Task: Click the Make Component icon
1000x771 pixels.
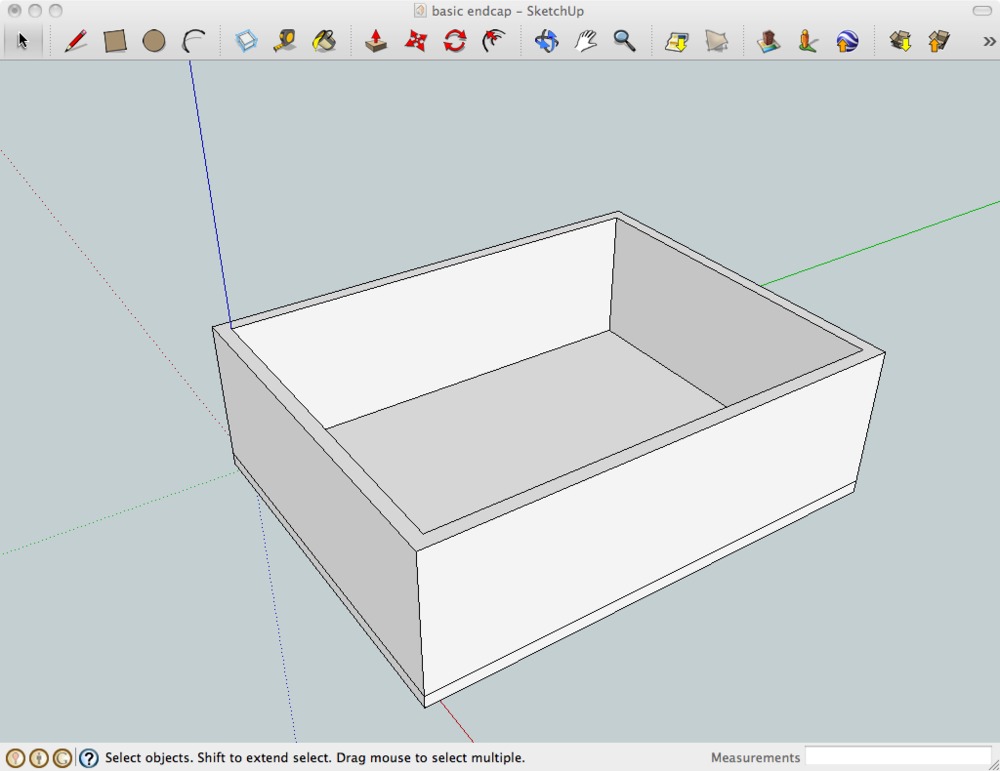Action: pos(246,41)
